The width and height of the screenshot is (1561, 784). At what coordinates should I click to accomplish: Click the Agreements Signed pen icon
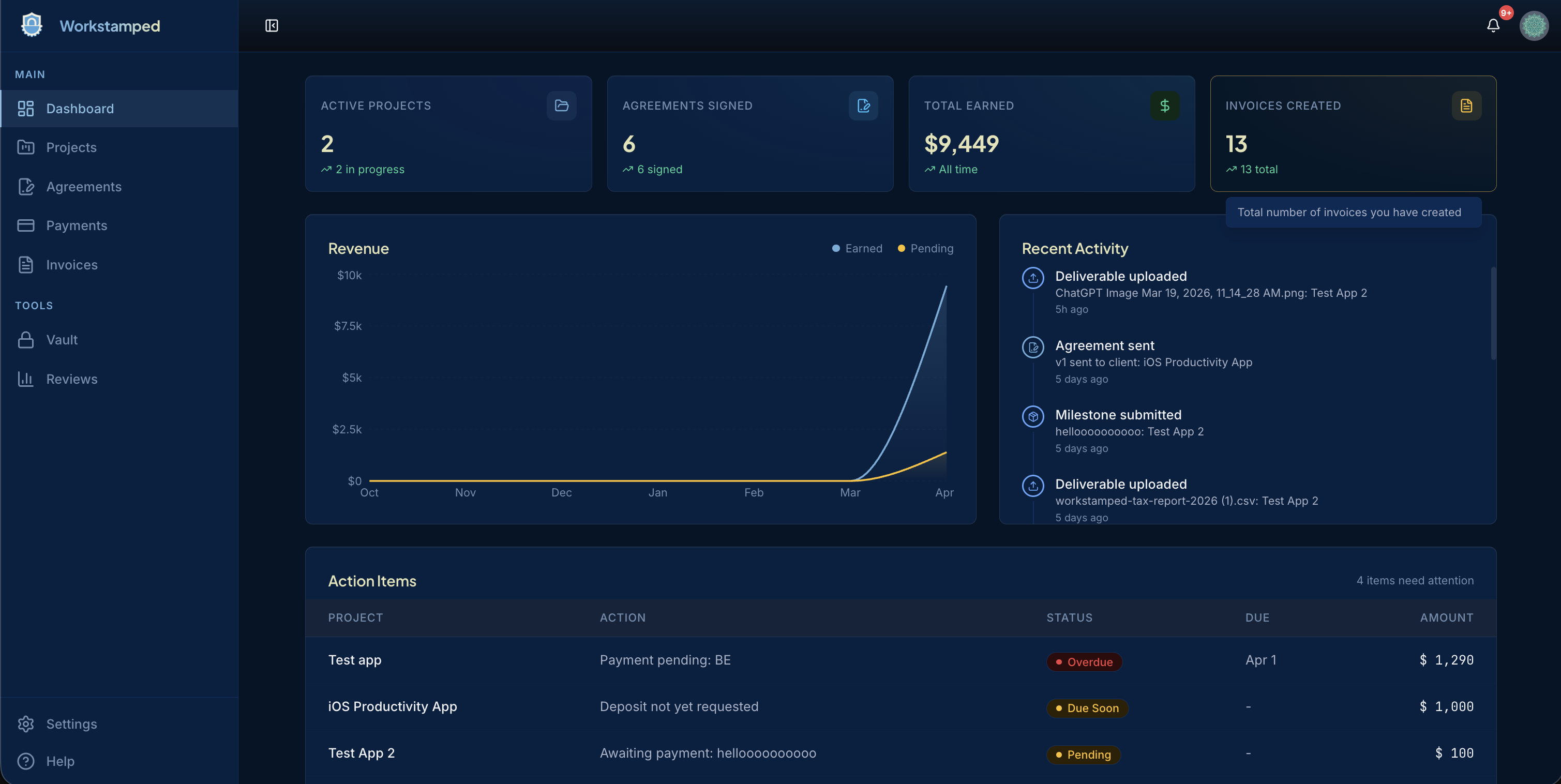pyautogui.click(x=863, y=105)
